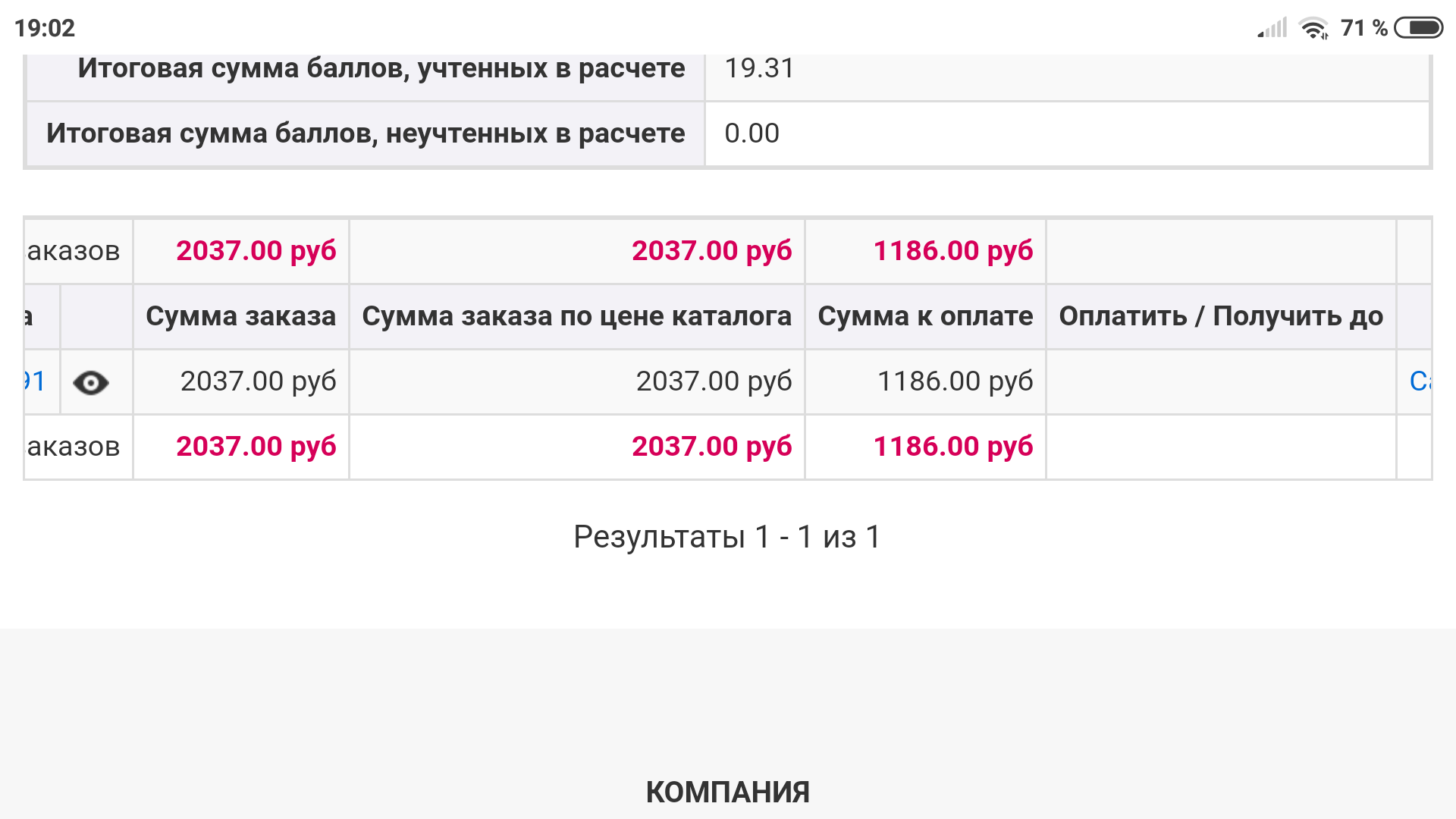Tap the battery indicator icon

(1419, 28)
